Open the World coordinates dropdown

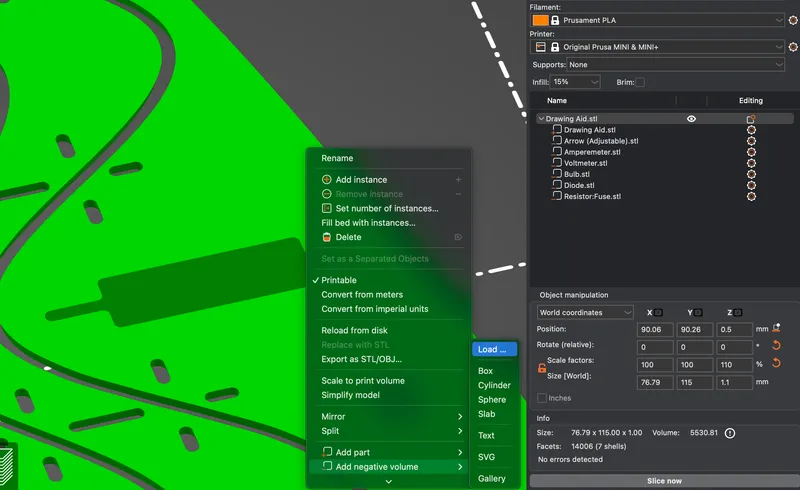585,313
